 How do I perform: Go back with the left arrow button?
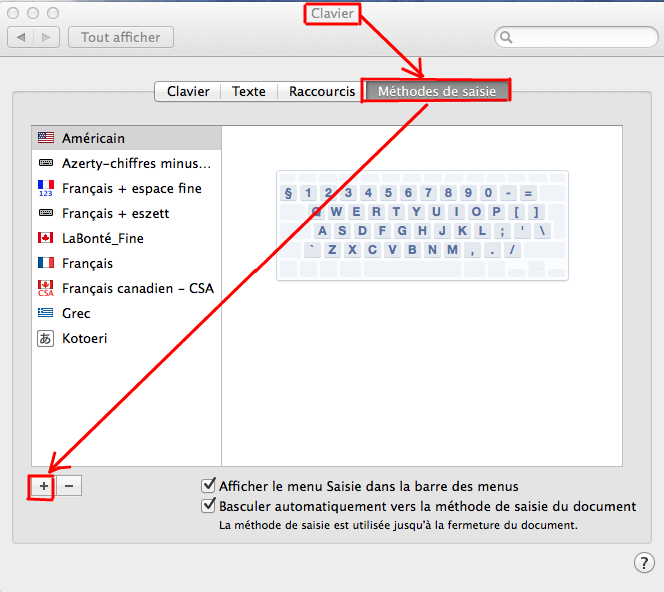click(21, 37)
